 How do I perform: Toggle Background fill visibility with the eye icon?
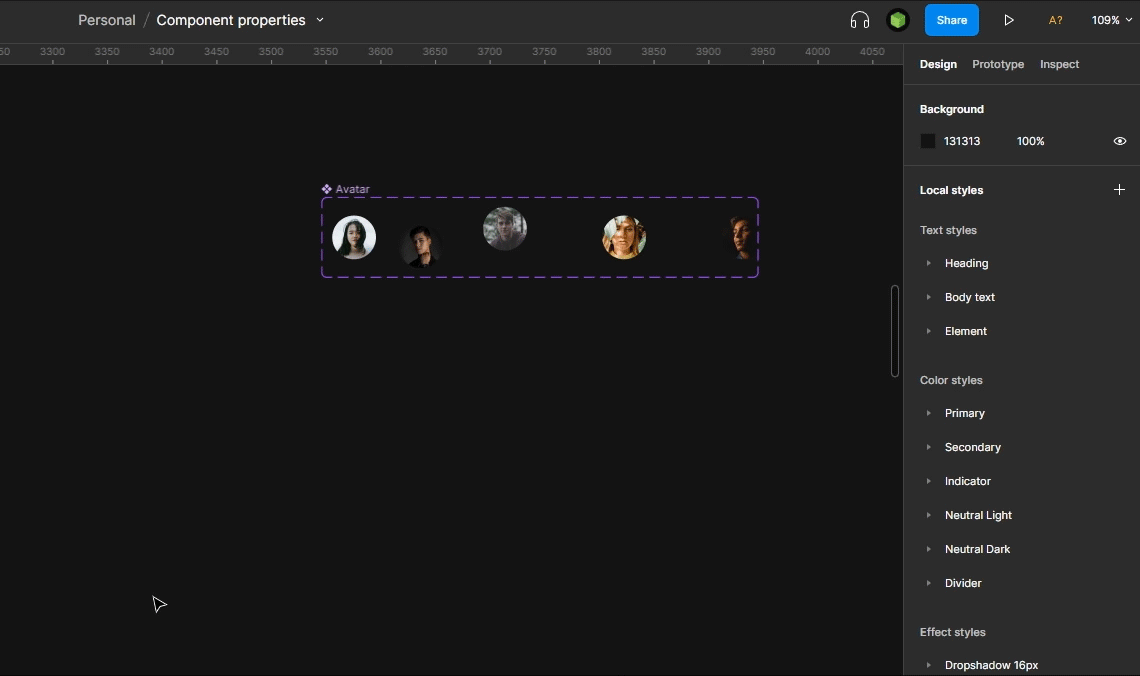tap(1120, 141)
